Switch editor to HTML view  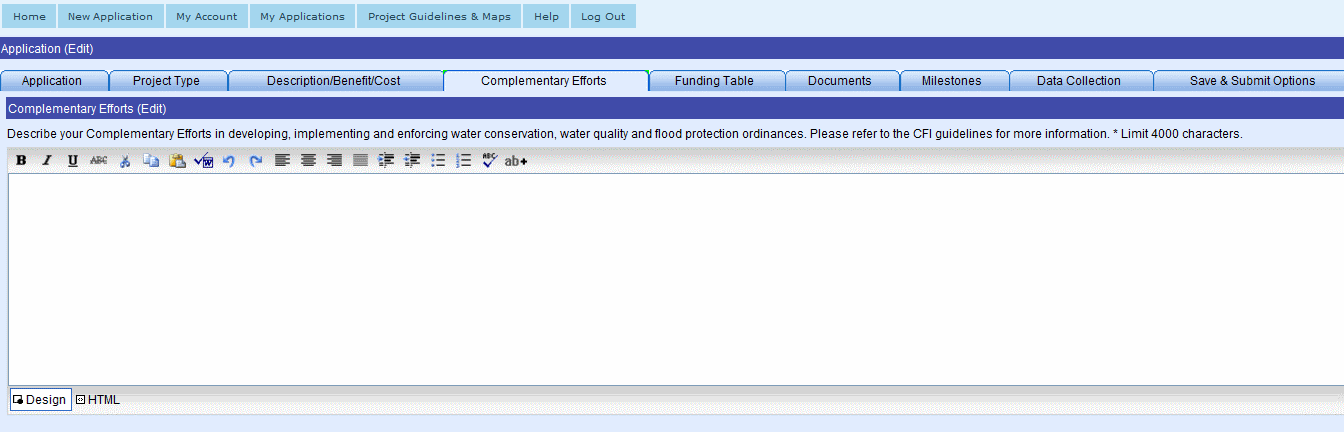tap(98, 400)
